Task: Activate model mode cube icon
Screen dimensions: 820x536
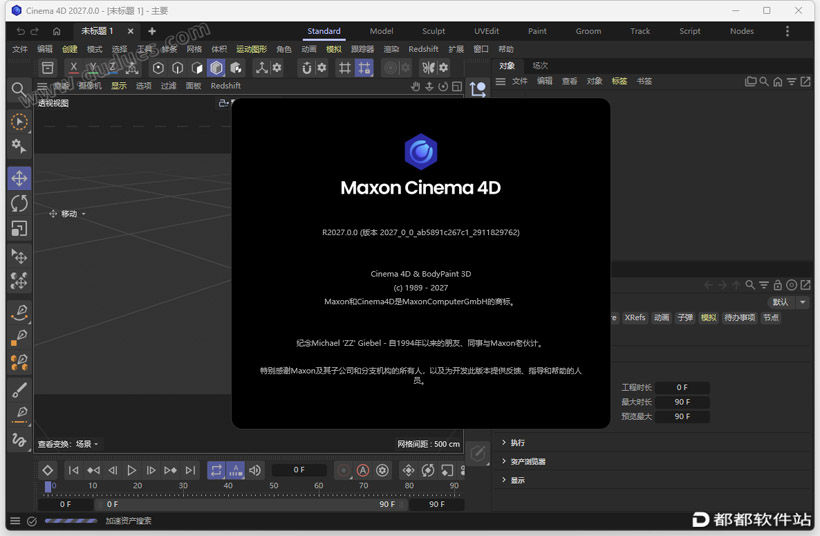Action: (216, 67)
